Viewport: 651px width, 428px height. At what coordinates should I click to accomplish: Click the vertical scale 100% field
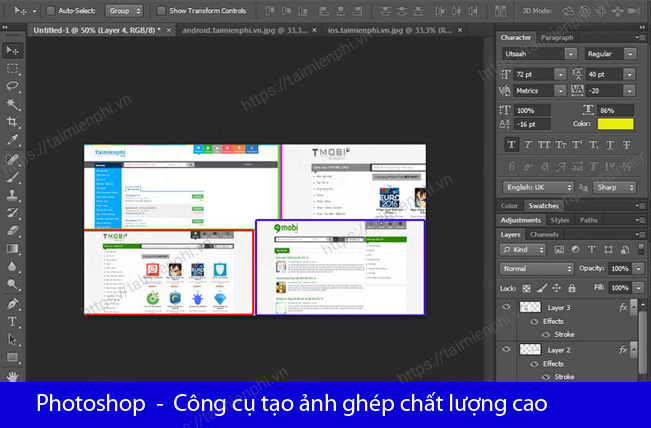coord(533,111)
